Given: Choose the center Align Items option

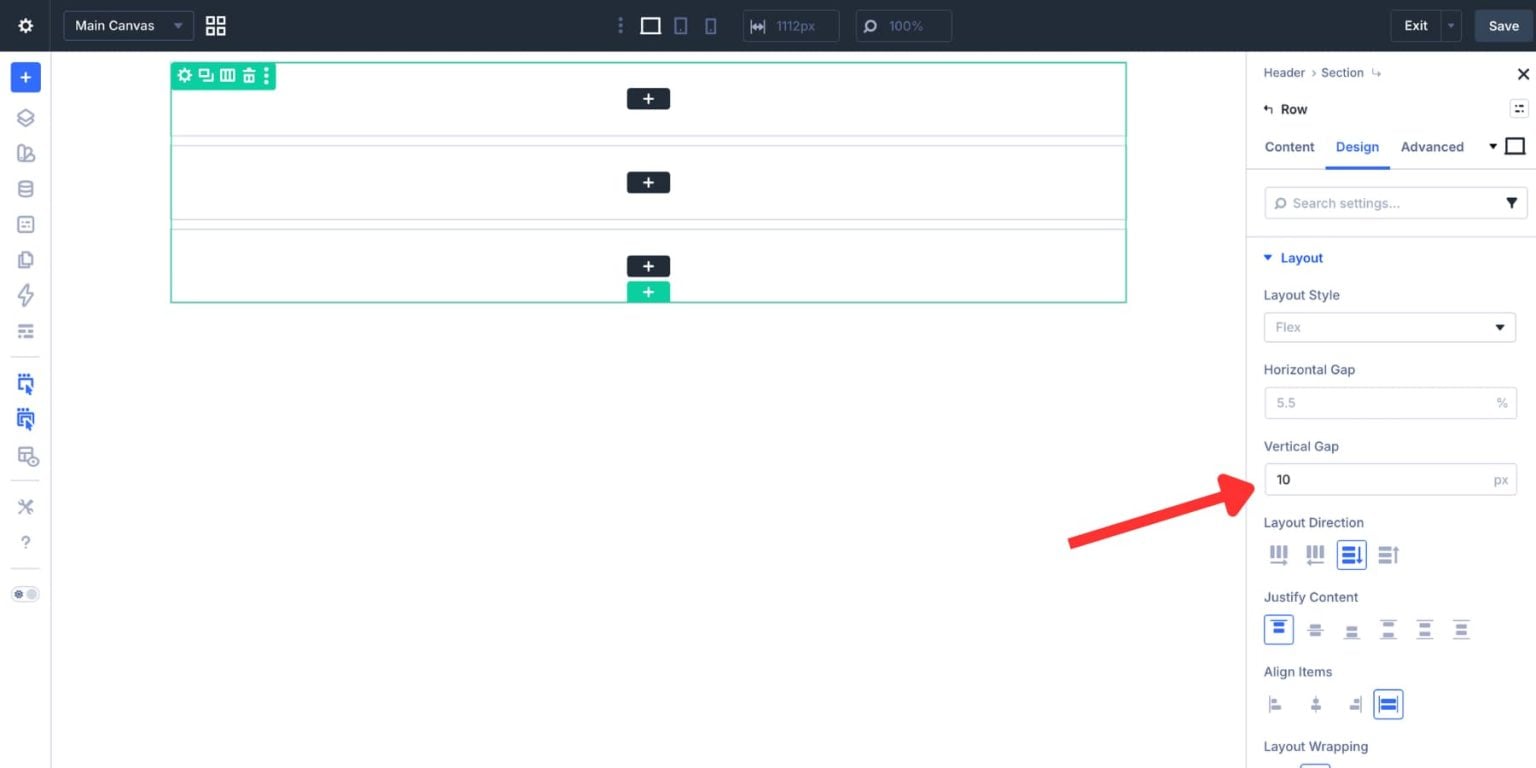Looking at the screenshot, I should pyautogui.click(x=1316, y=704).
